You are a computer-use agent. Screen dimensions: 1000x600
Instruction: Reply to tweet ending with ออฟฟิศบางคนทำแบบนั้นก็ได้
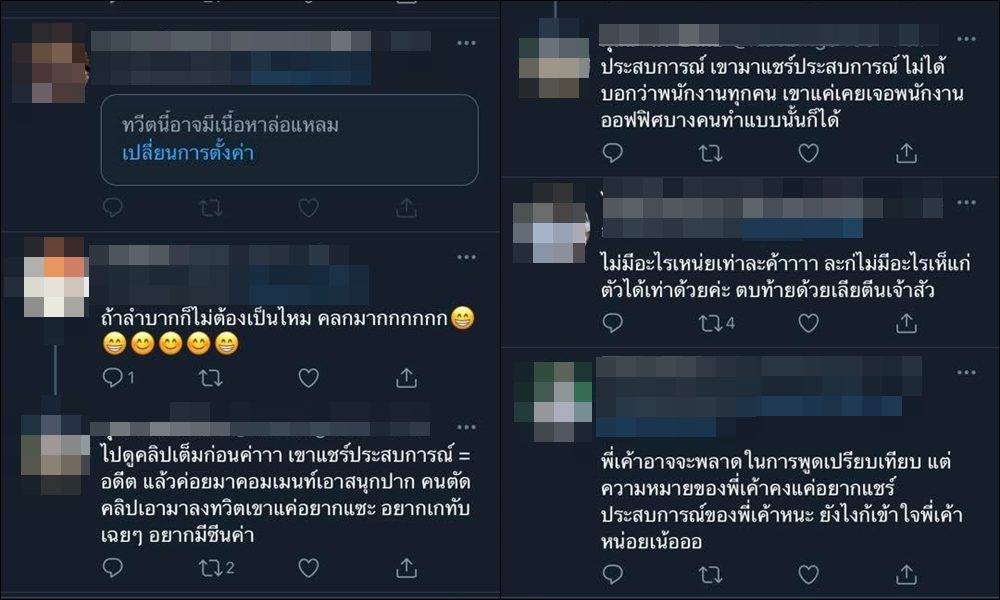click(x=613, y=153)
